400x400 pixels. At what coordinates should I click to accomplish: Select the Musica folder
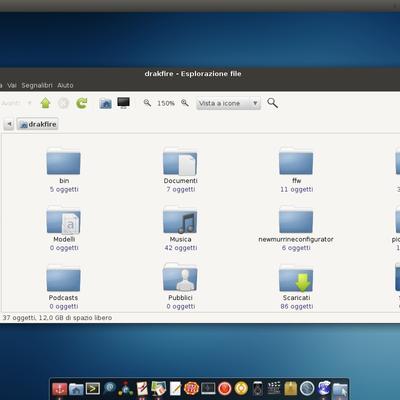click(x=180, y=220)
